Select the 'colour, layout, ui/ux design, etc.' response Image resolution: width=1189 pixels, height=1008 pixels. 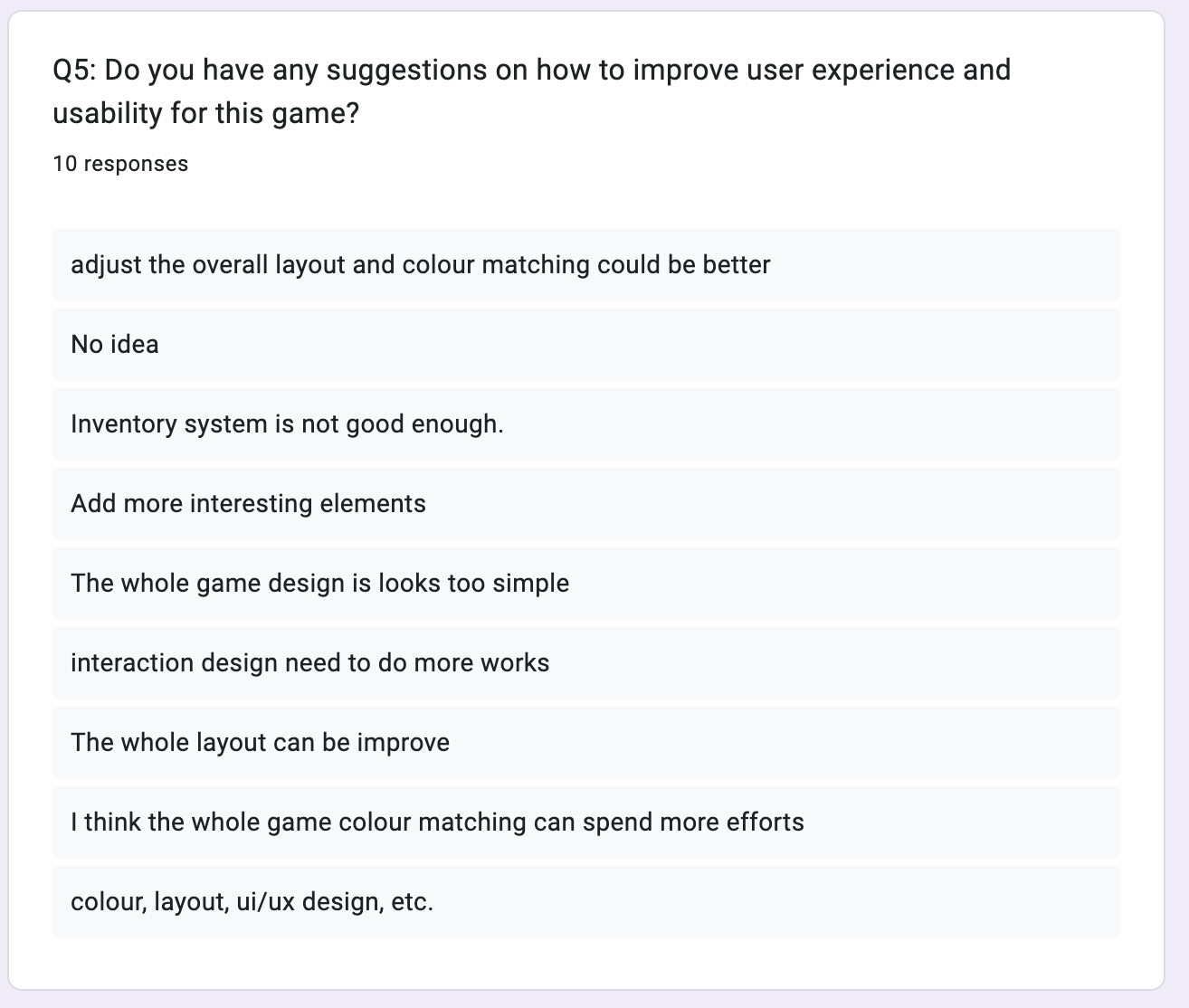pos(586,902)
